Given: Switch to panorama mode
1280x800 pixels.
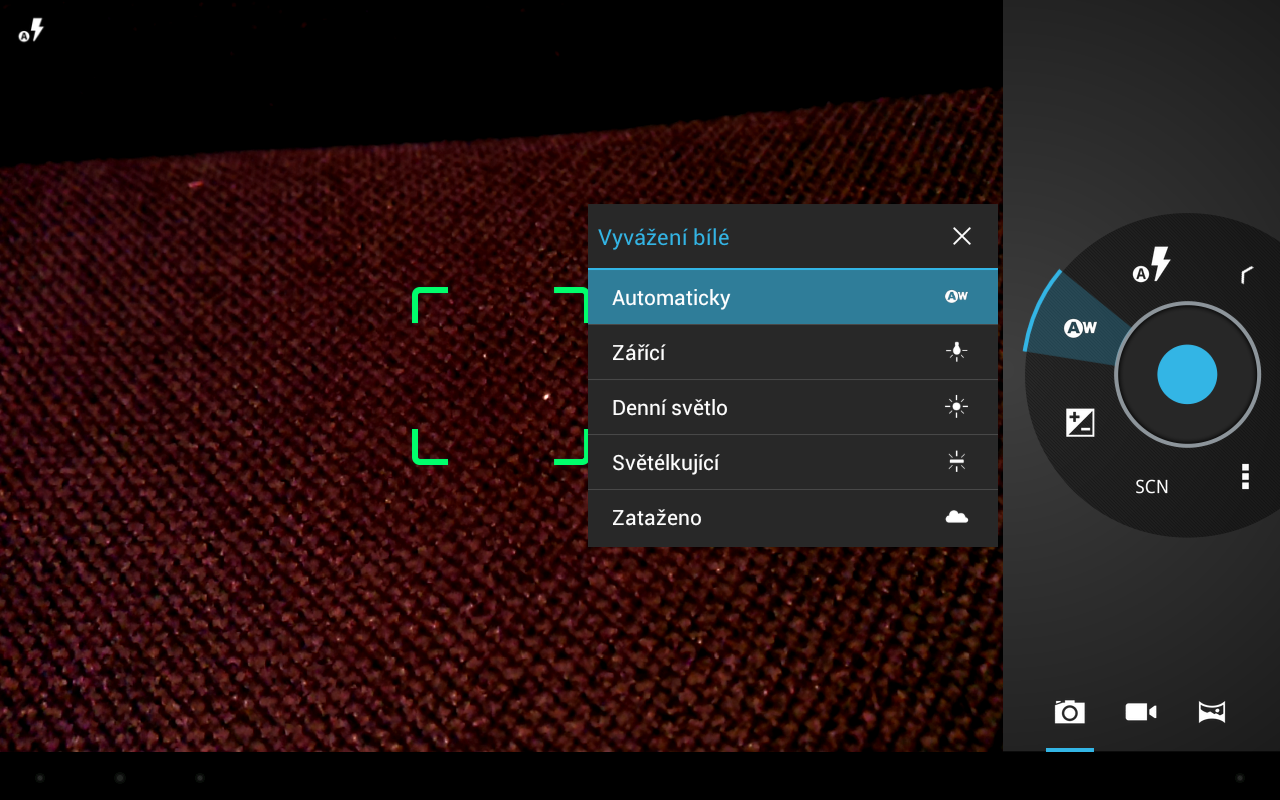Looking at the screenshot, I should coord(1212,712).
